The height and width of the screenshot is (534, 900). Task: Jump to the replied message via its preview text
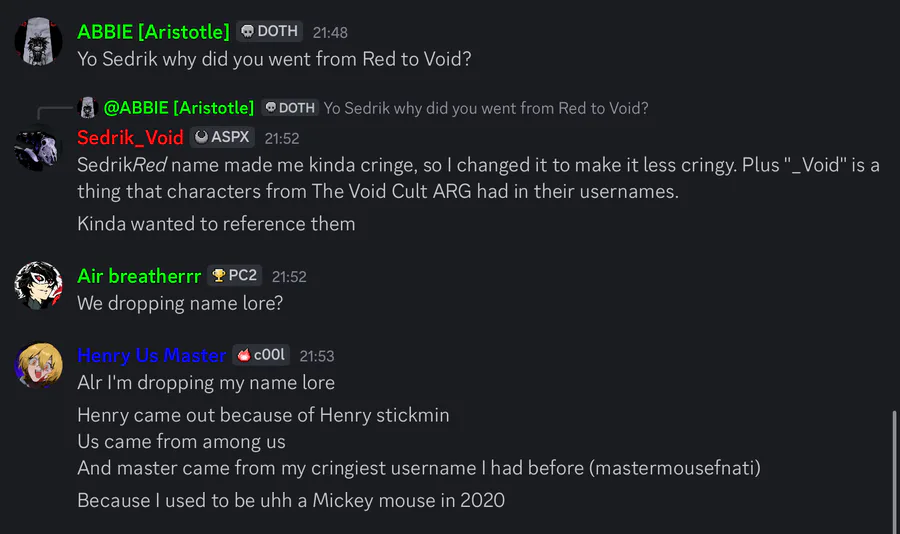(x=486, y=108)
